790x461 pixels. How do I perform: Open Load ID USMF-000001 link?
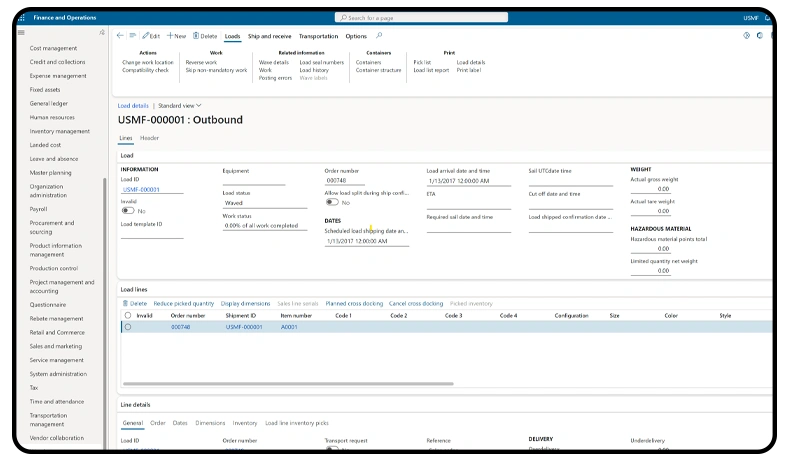(141, 189)
